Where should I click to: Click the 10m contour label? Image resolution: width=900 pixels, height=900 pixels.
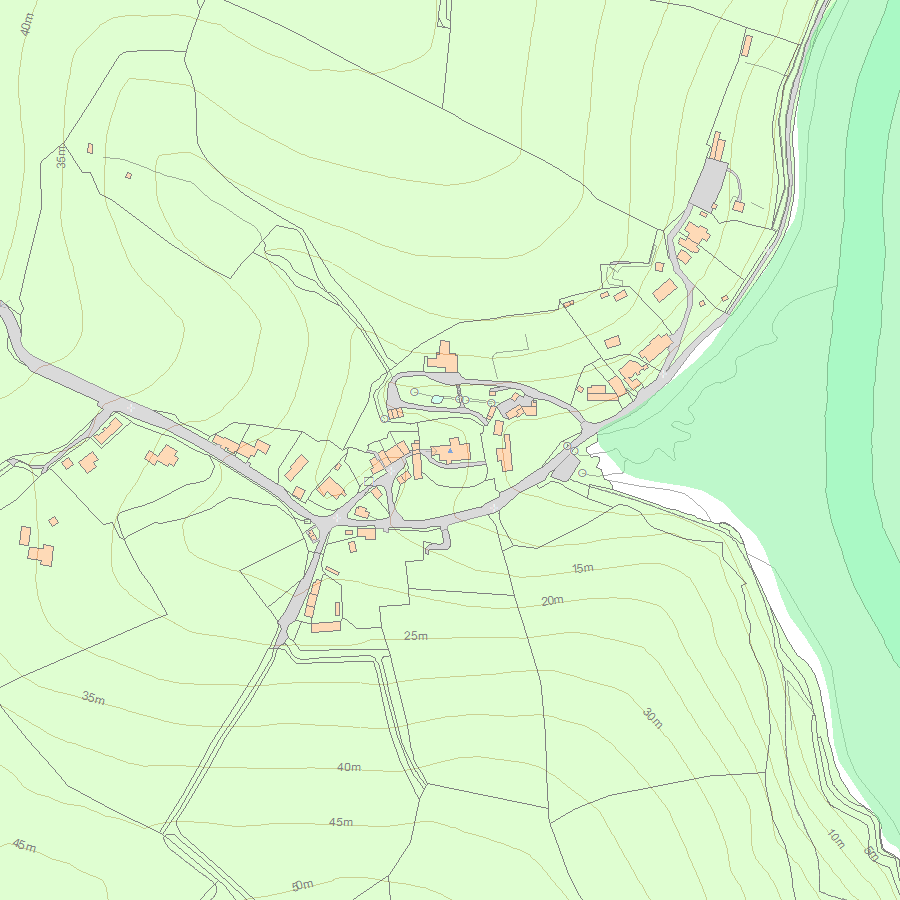click(836, 839)
